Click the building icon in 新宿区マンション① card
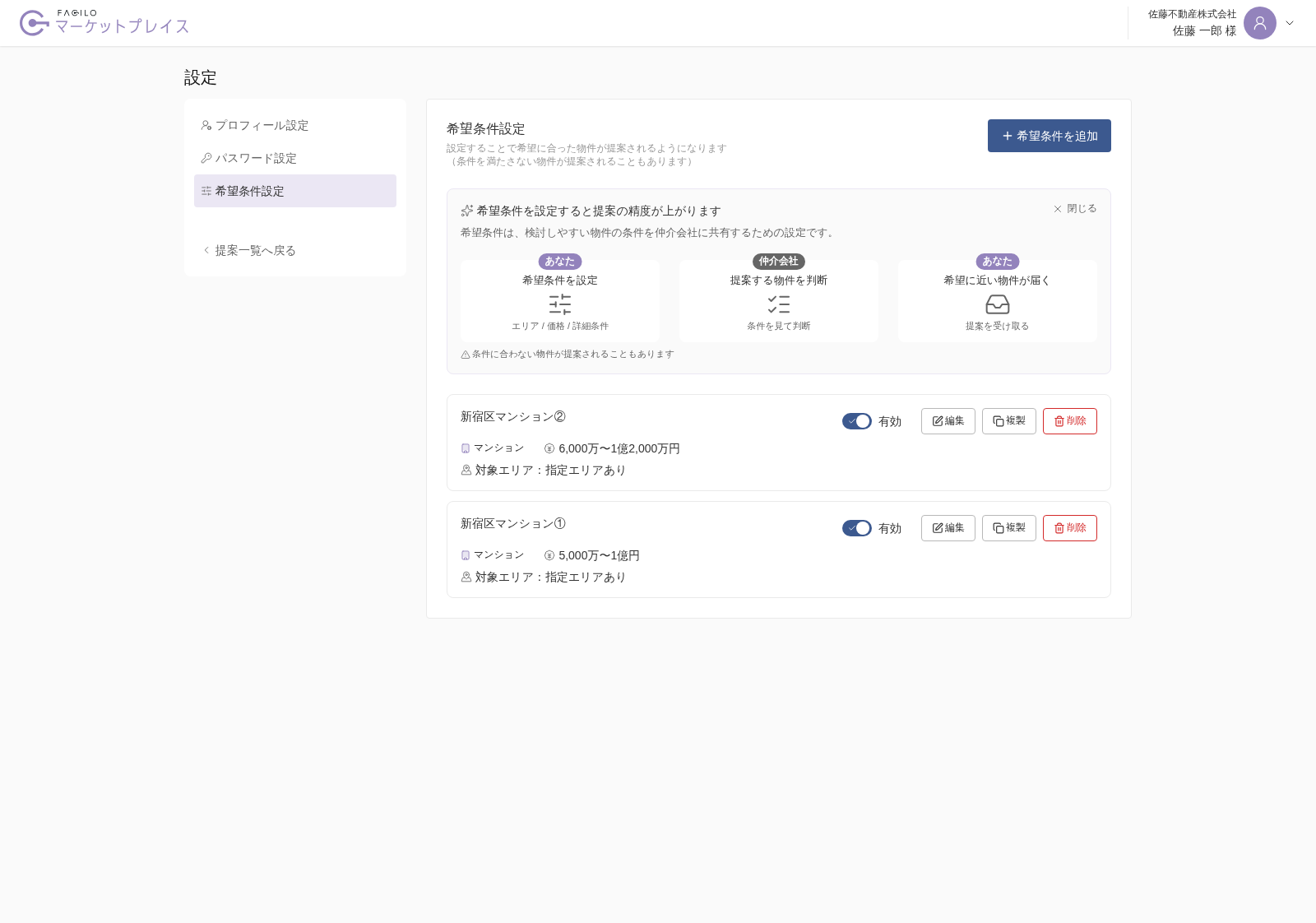 pos(466,555)
